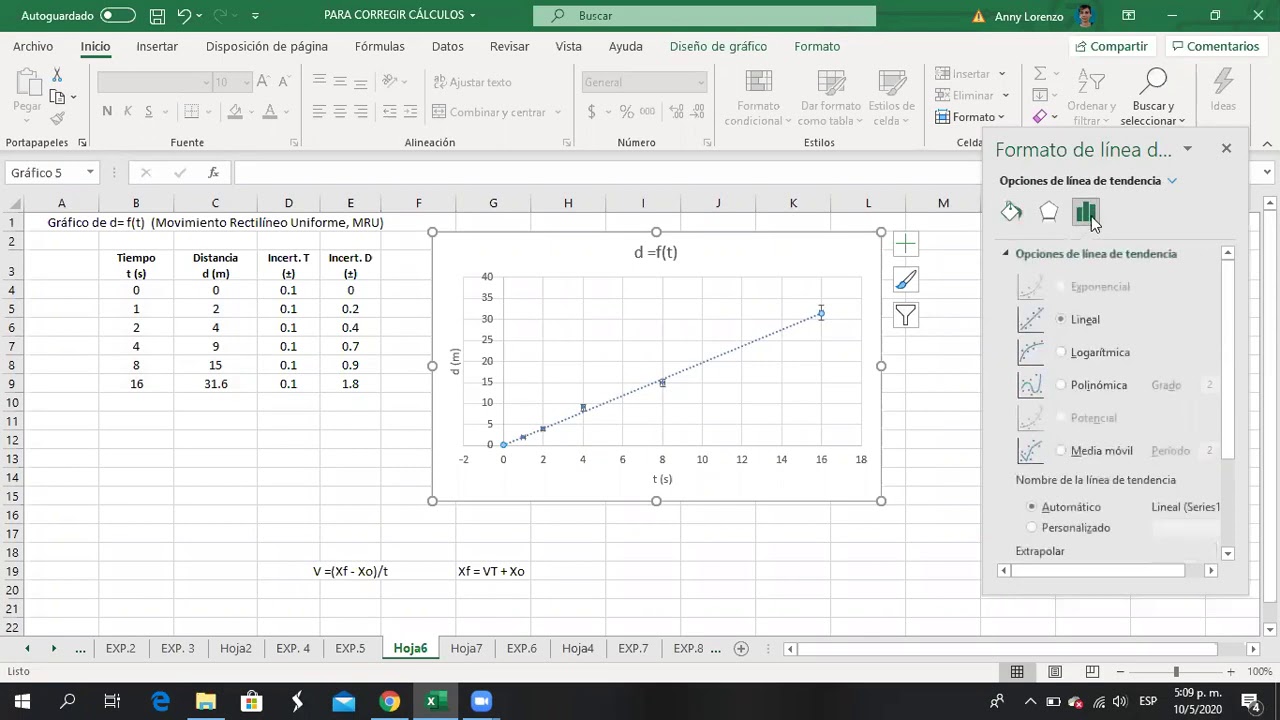The image size is (1280, 720).
Task: Click zoom in plus button
Action: pos(1230,672)
